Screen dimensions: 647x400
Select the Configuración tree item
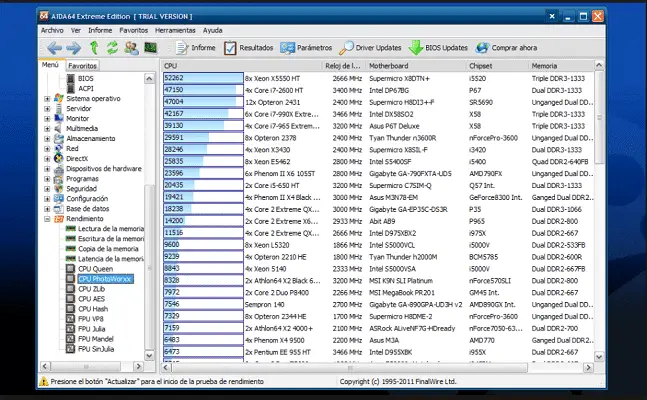pos(87,199)
